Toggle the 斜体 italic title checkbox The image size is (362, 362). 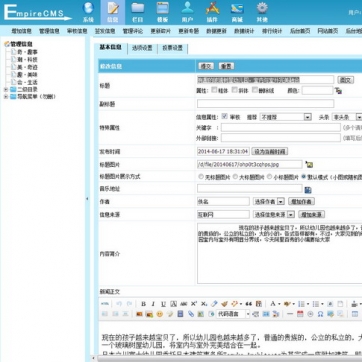click(x=235, y=90)
